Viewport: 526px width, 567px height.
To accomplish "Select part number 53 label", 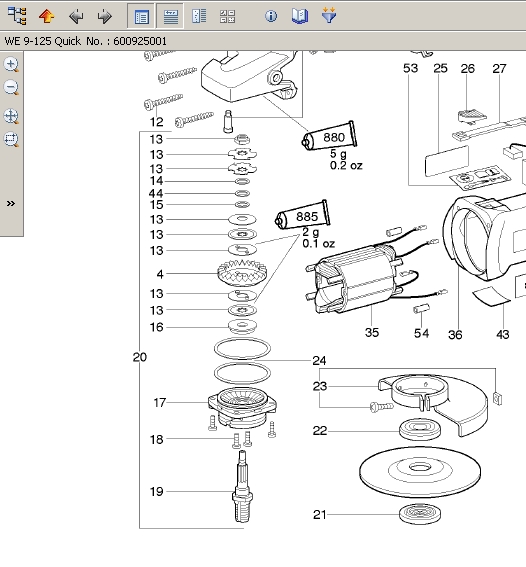I will coord(411,68).
